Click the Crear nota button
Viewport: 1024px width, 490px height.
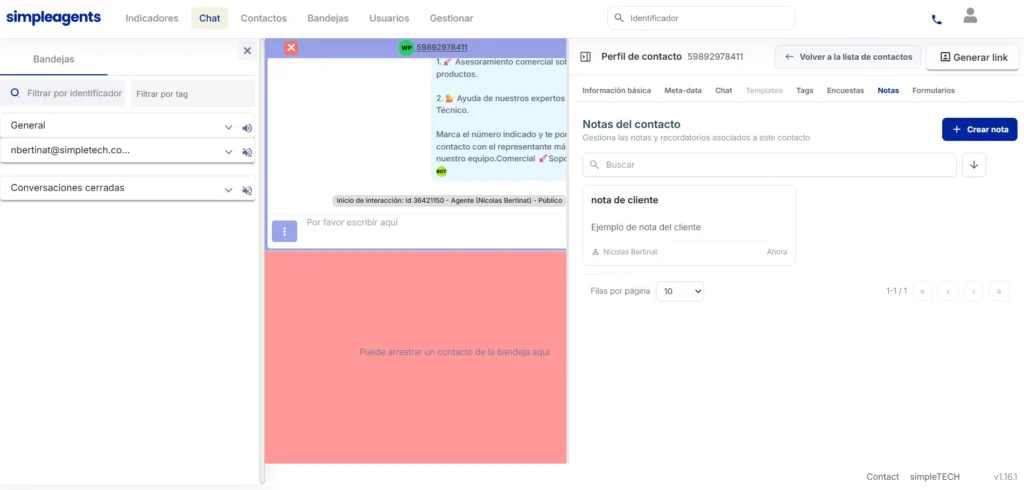(980, 129)
